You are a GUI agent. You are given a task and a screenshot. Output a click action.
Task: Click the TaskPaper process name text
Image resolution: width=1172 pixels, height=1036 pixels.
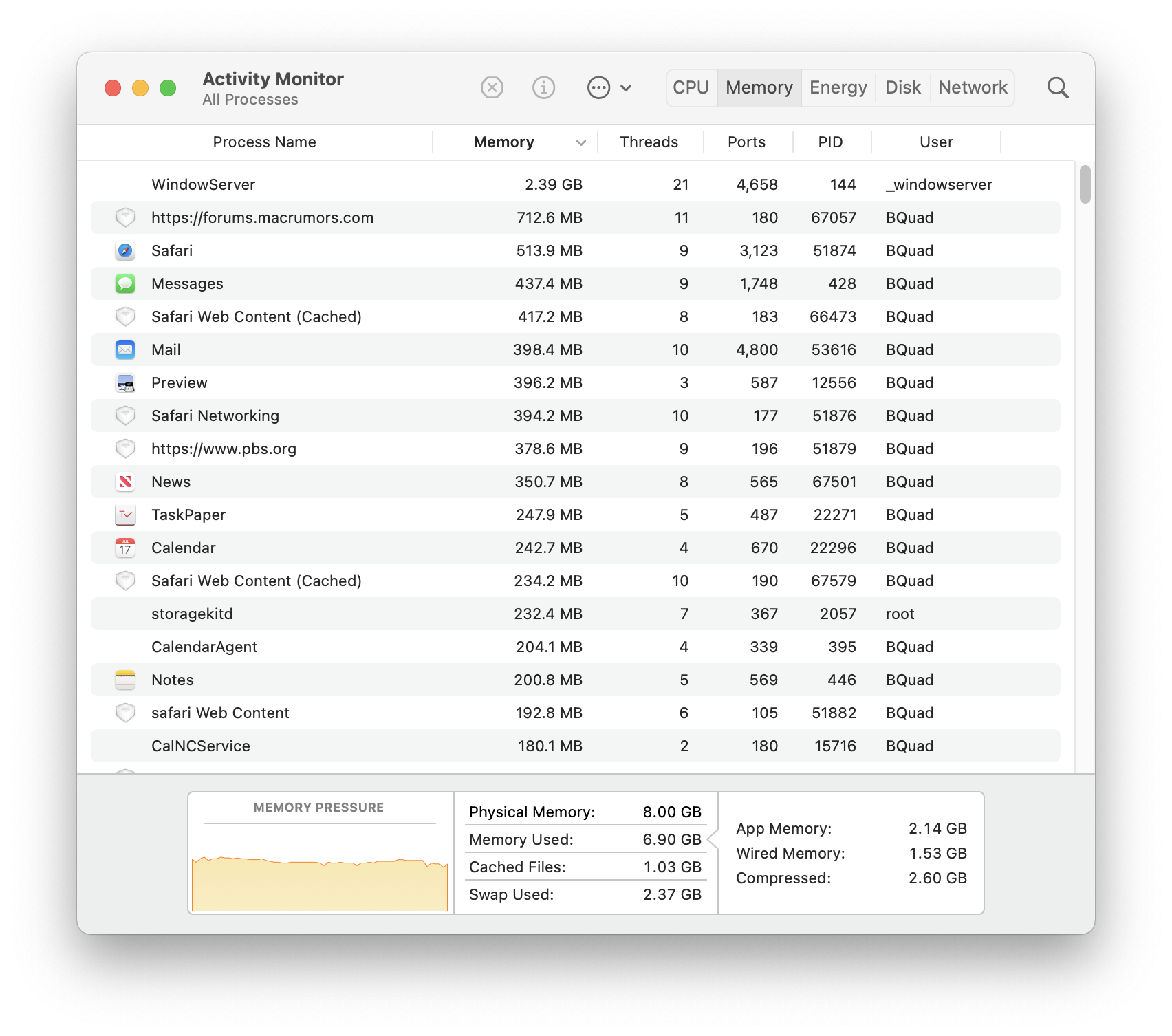188,515
